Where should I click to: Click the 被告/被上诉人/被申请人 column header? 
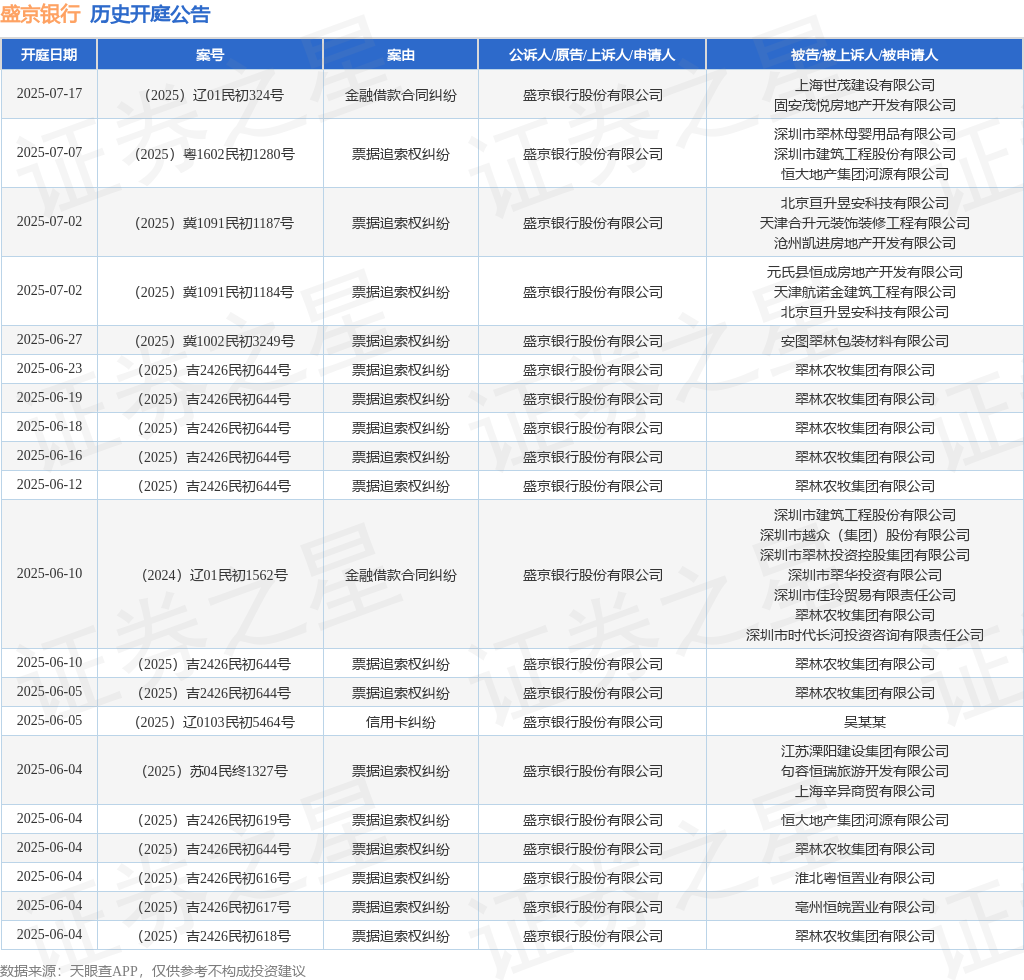(x=865, y=55)
